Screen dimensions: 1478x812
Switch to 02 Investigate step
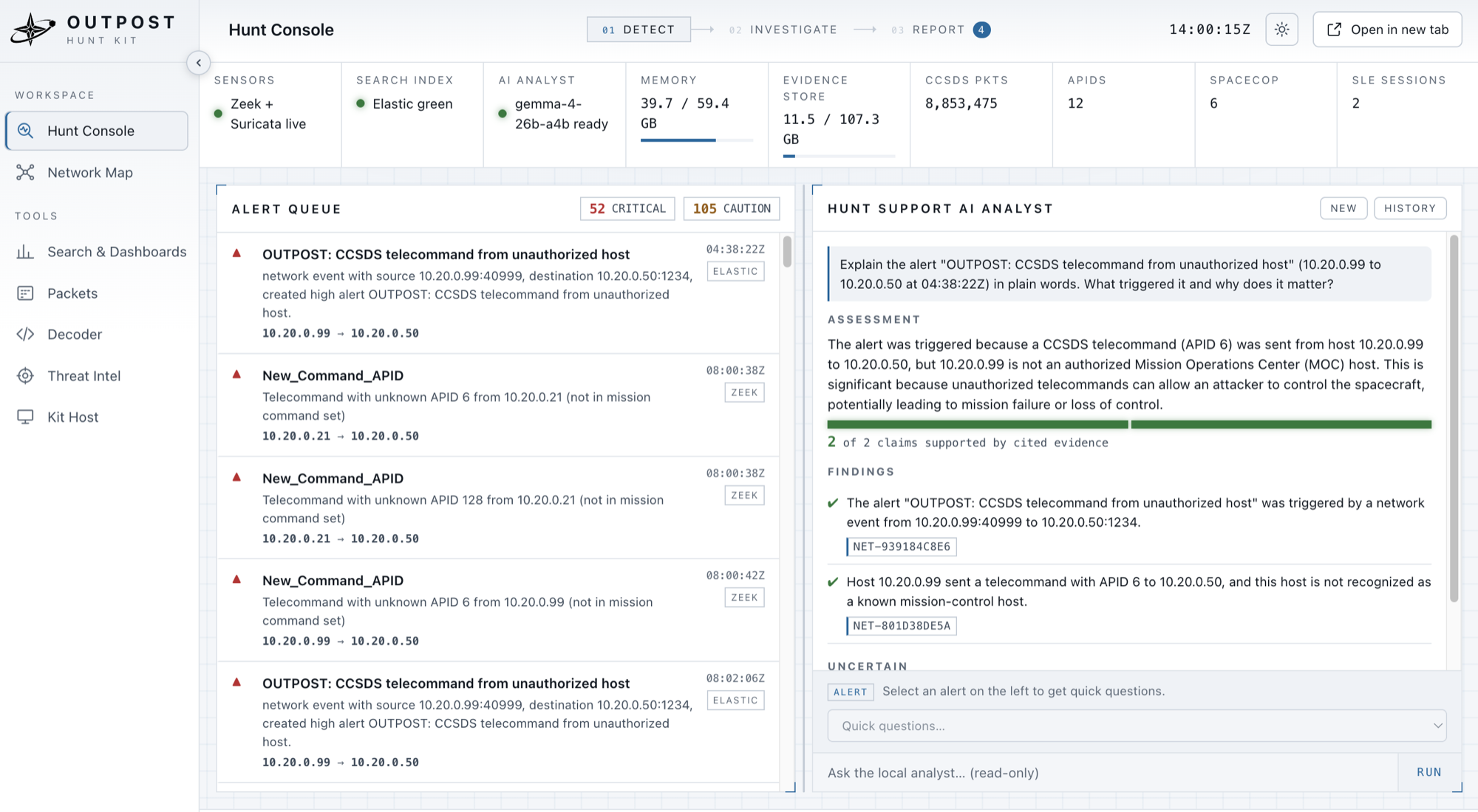tap(783, 30)
